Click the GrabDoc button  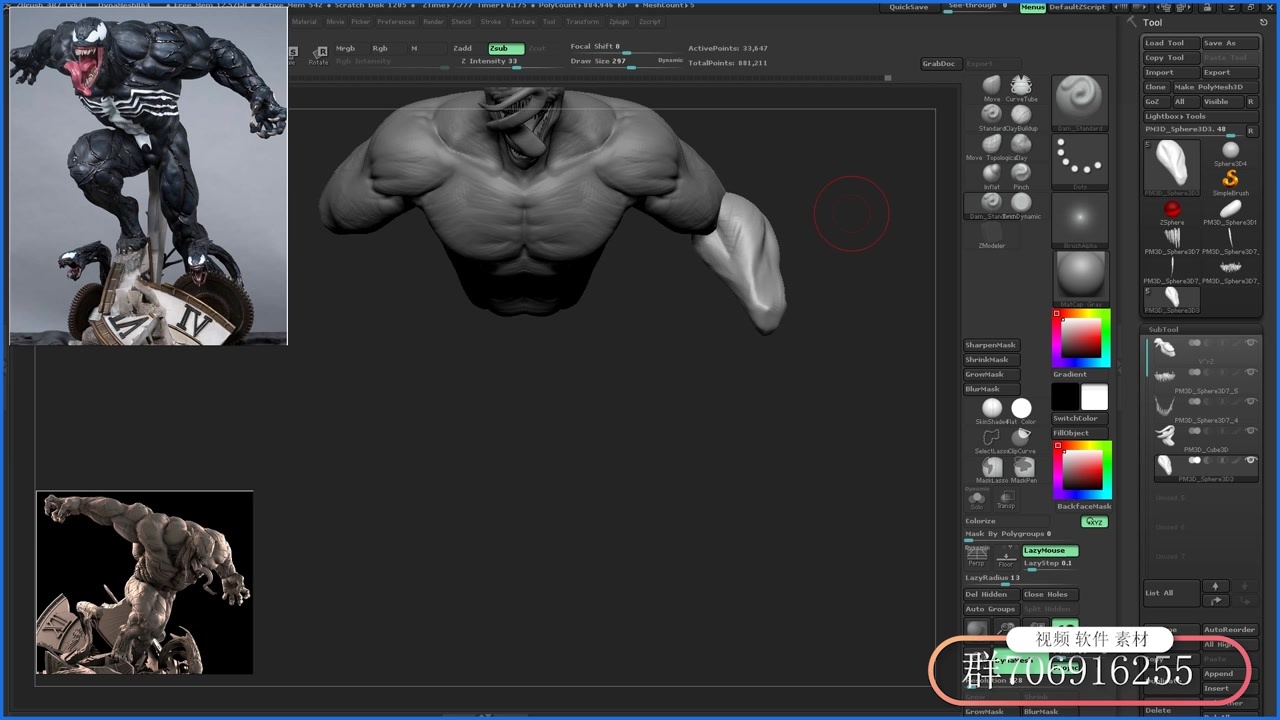(x=941, y=64)
